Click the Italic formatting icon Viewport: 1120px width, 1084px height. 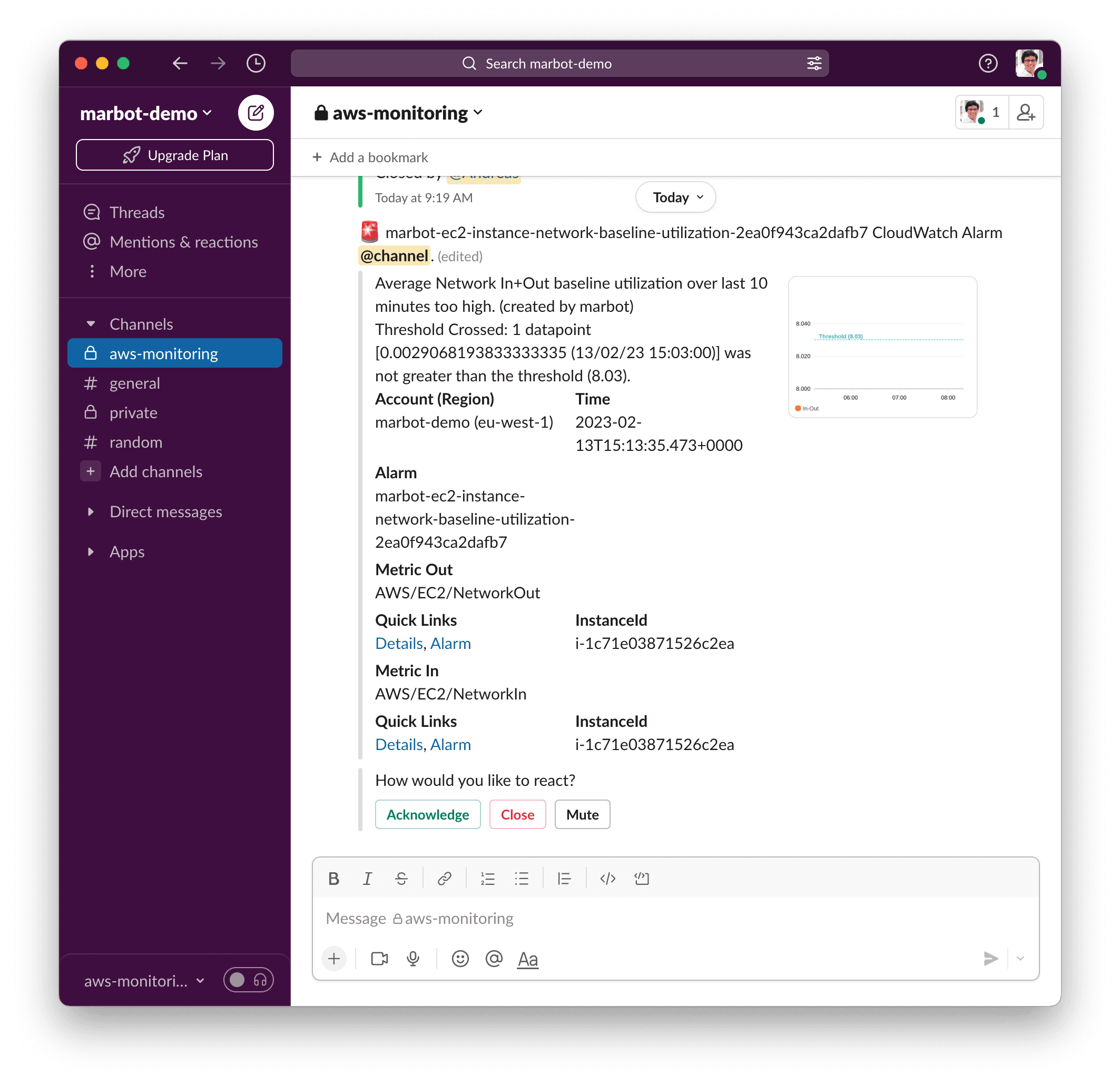(x=367, y=878)
